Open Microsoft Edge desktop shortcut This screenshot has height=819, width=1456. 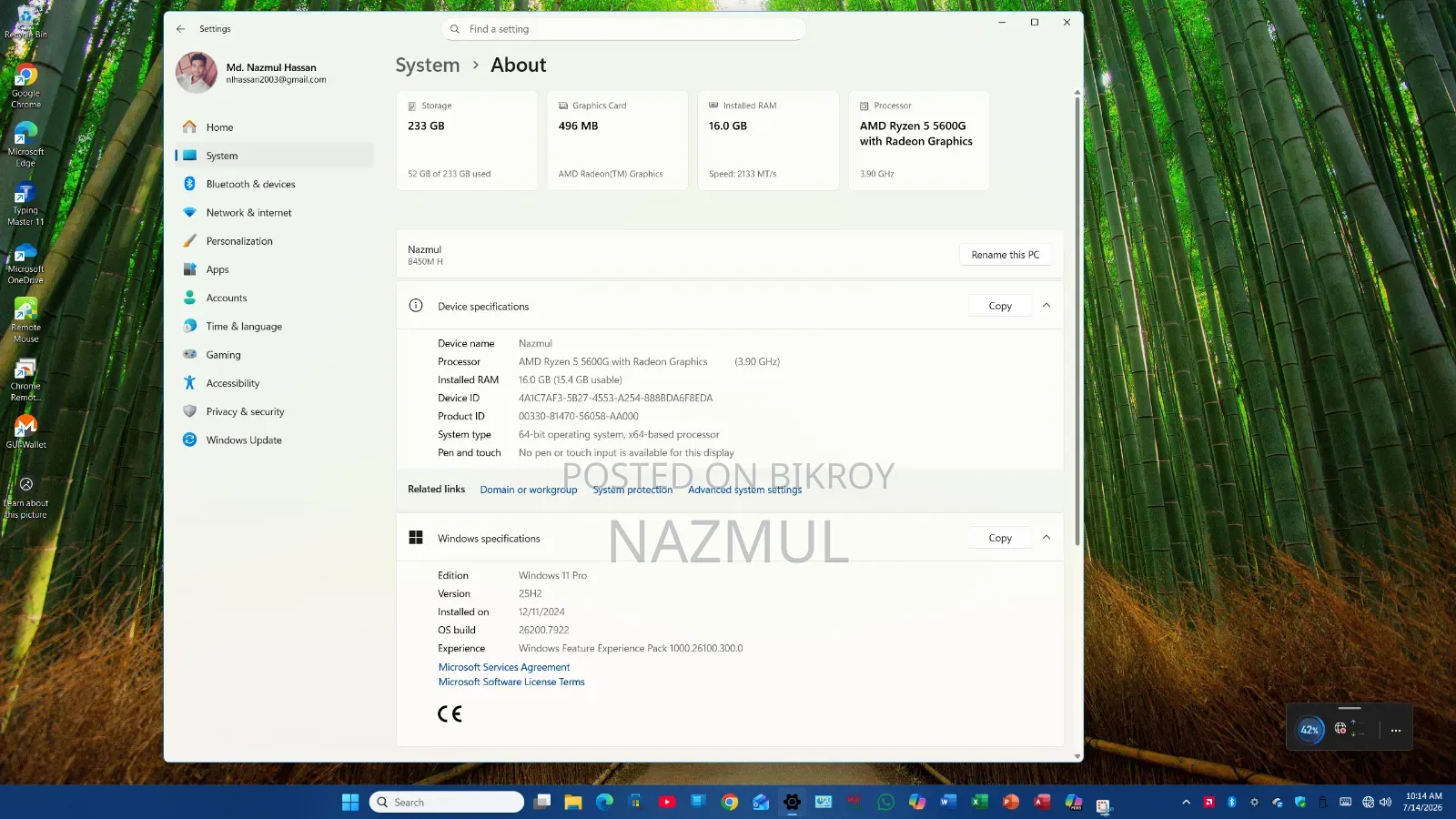click(x=25, y=145)
